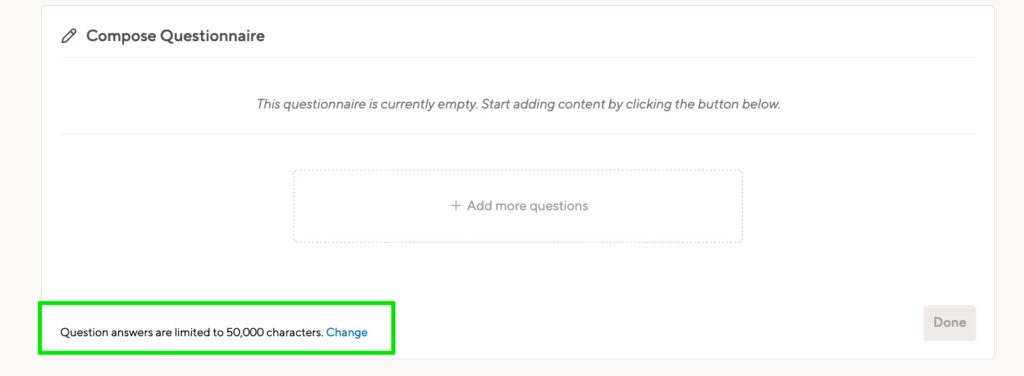Click the word 'questions' in the dashed box
Viewport: 1024px width, 376px height.
pyautogui.click(x=561, y=206)
